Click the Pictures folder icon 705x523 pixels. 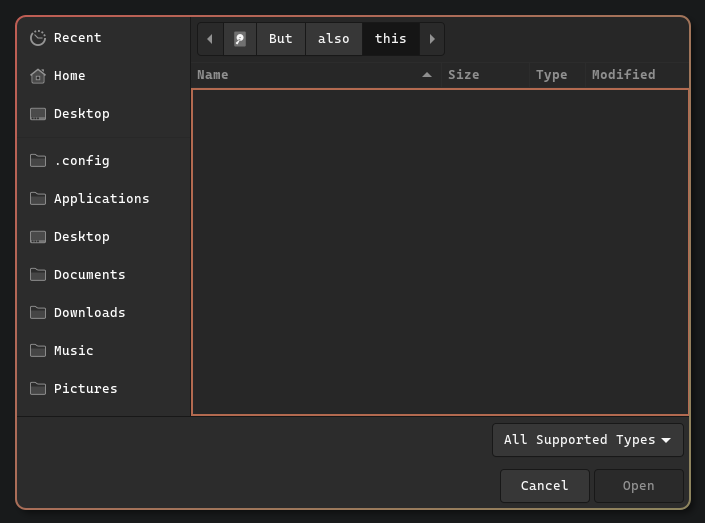(38, 389)
